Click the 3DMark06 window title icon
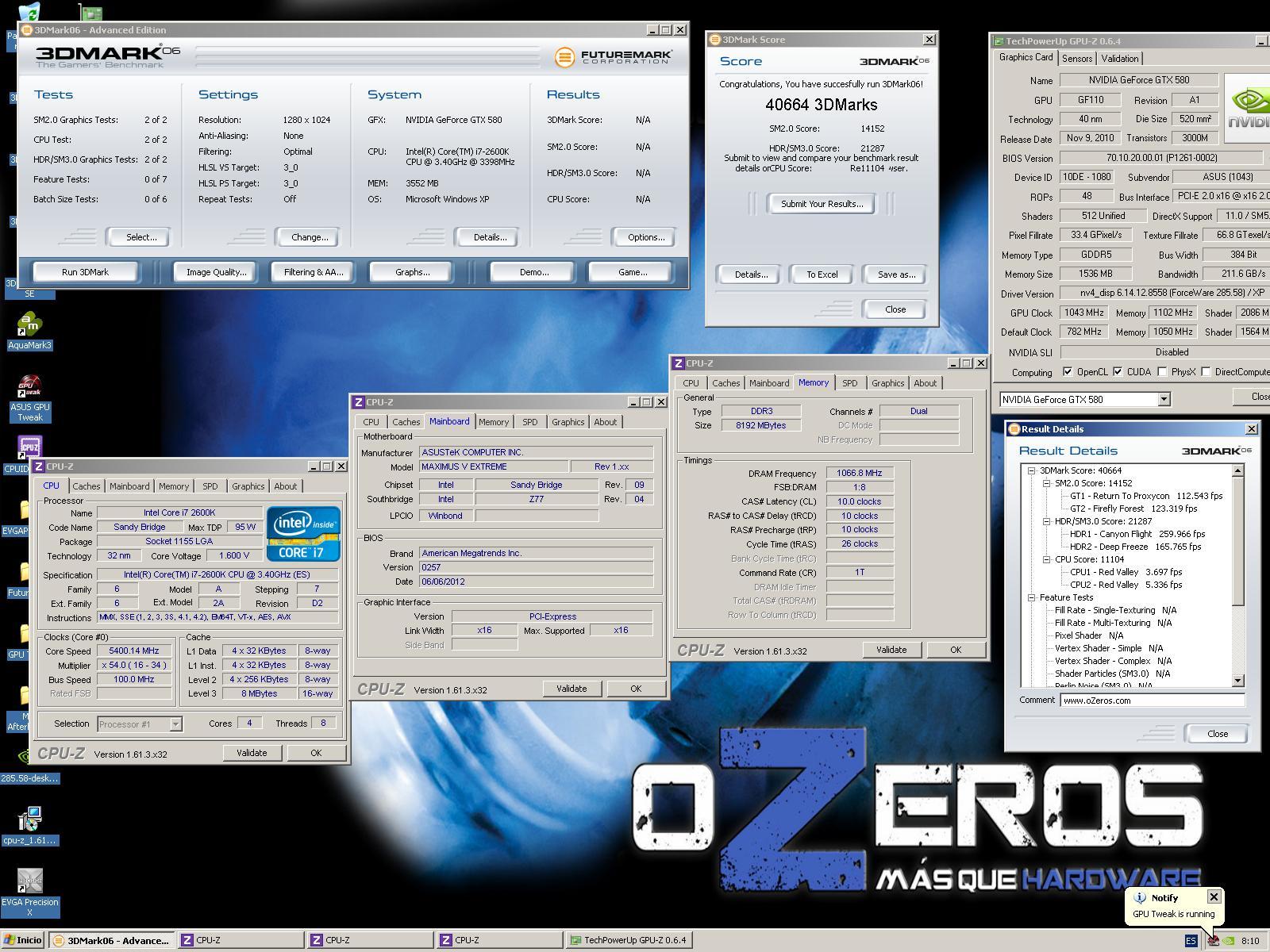 click(26, 30)
